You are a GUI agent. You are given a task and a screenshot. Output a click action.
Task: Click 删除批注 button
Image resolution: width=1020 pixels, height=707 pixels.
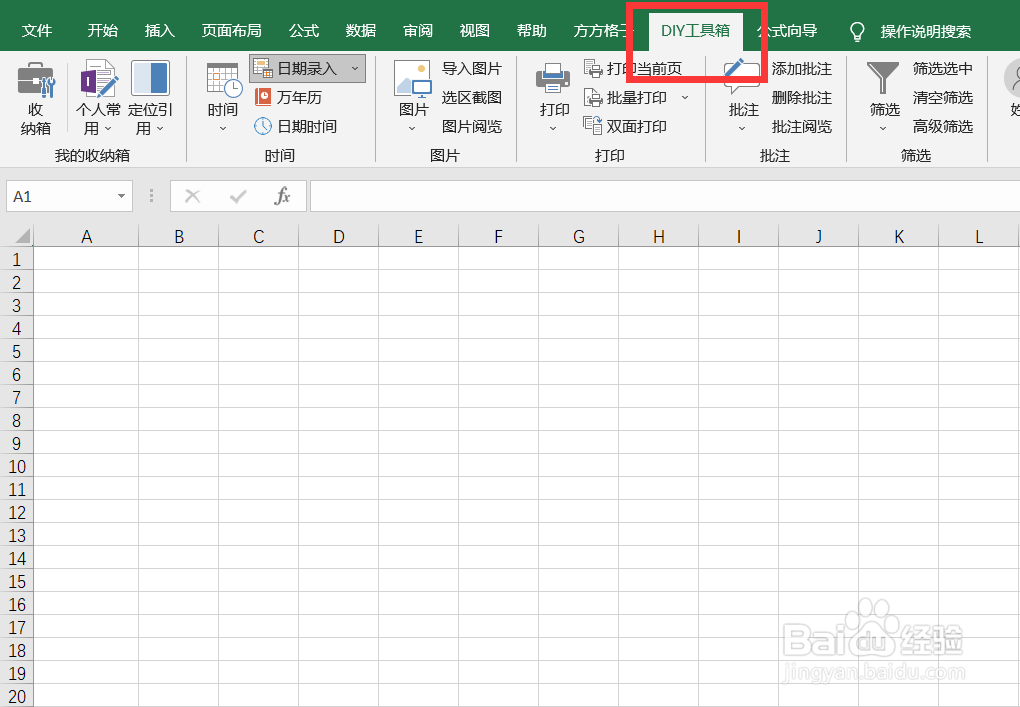click(801, 98)
